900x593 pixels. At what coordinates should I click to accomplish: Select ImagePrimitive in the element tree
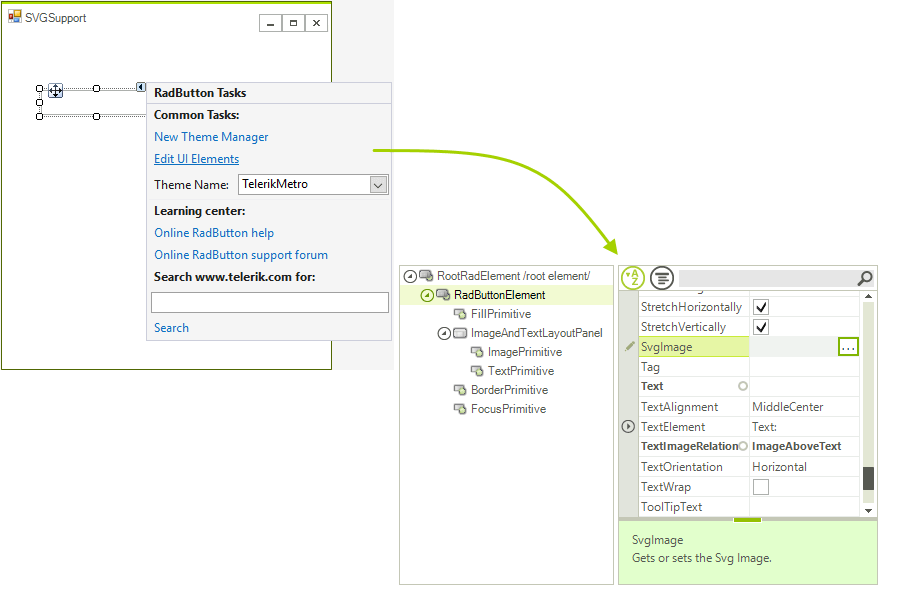click(525, 352)
